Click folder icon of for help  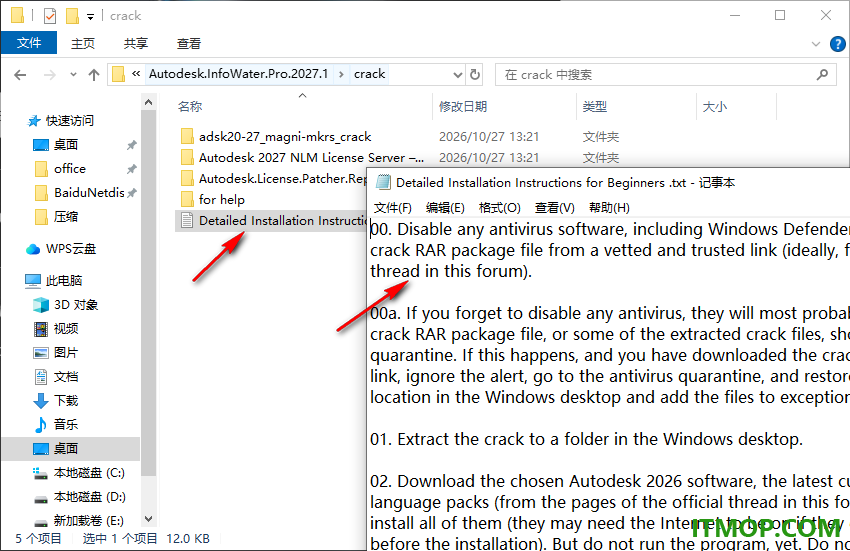click(x=187, y=200)
